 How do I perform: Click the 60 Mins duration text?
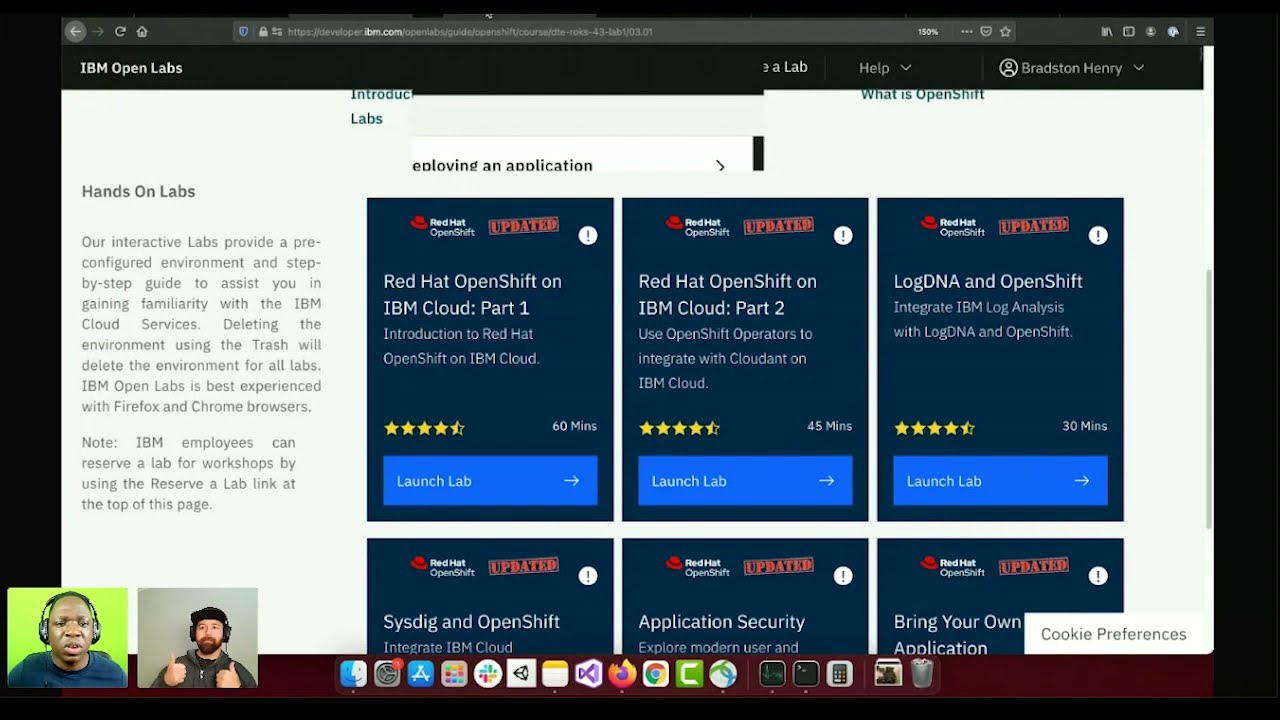(574, 426)
